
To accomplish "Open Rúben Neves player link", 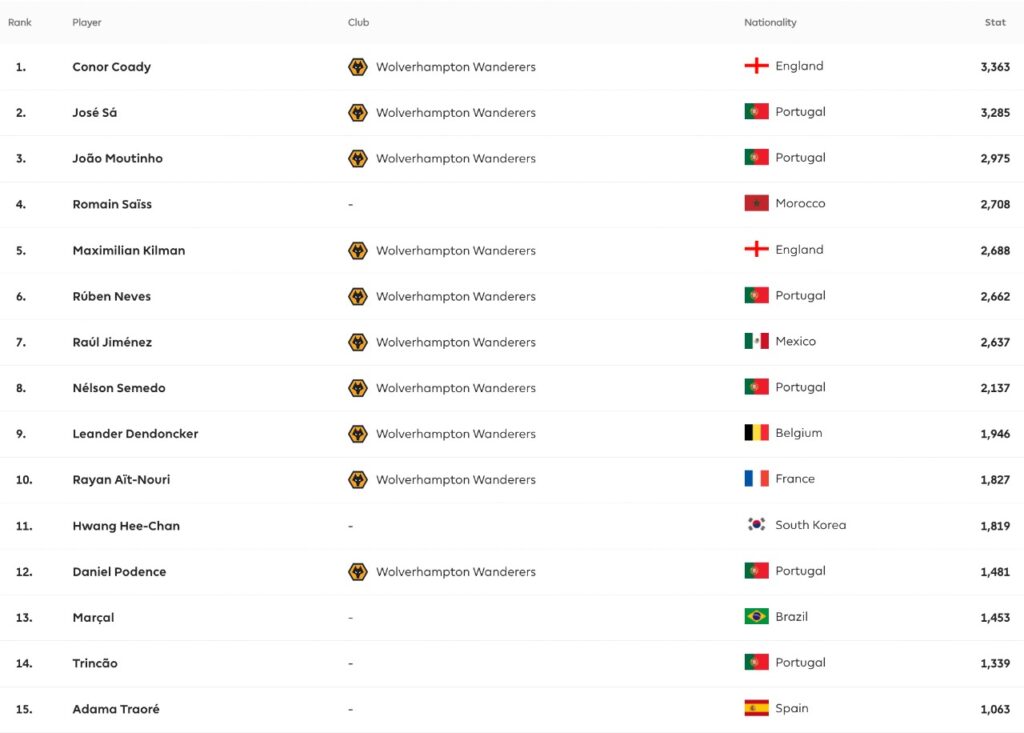I will [112, 296].
